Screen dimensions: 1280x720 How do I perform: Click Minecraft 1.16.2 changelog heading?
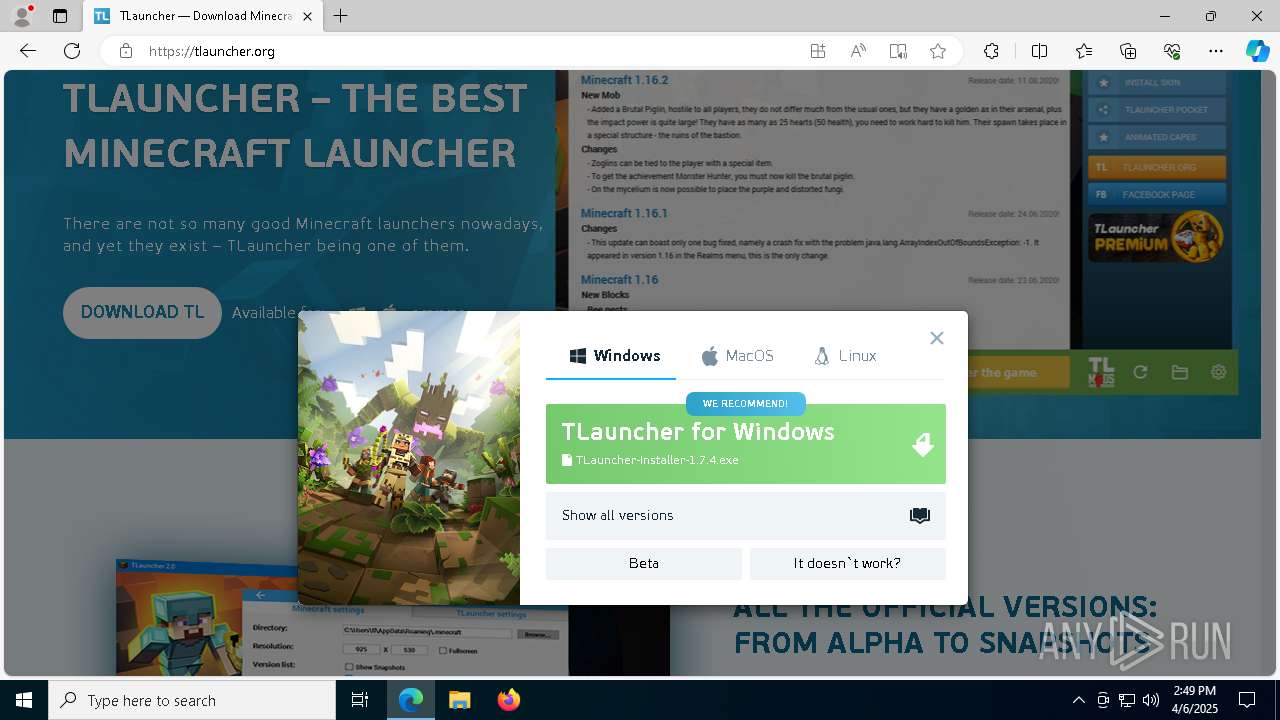coord(624,80)
